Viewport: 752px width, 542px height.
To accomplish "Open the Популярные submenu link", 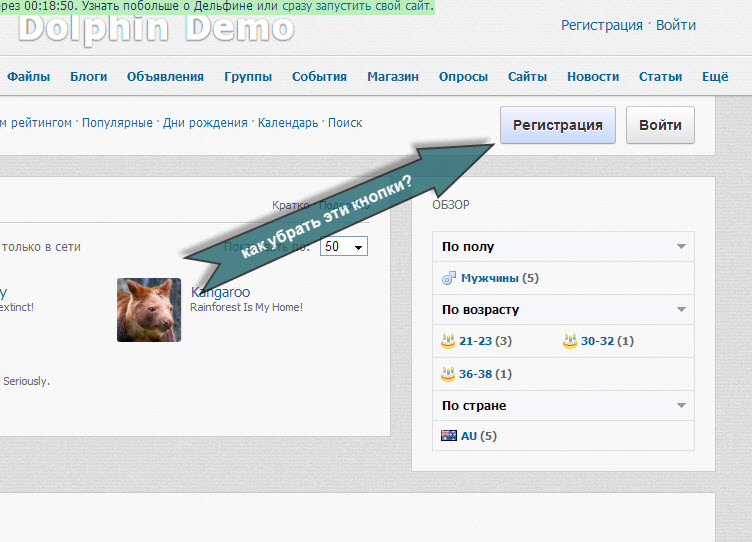I will [x=117, y=123].
